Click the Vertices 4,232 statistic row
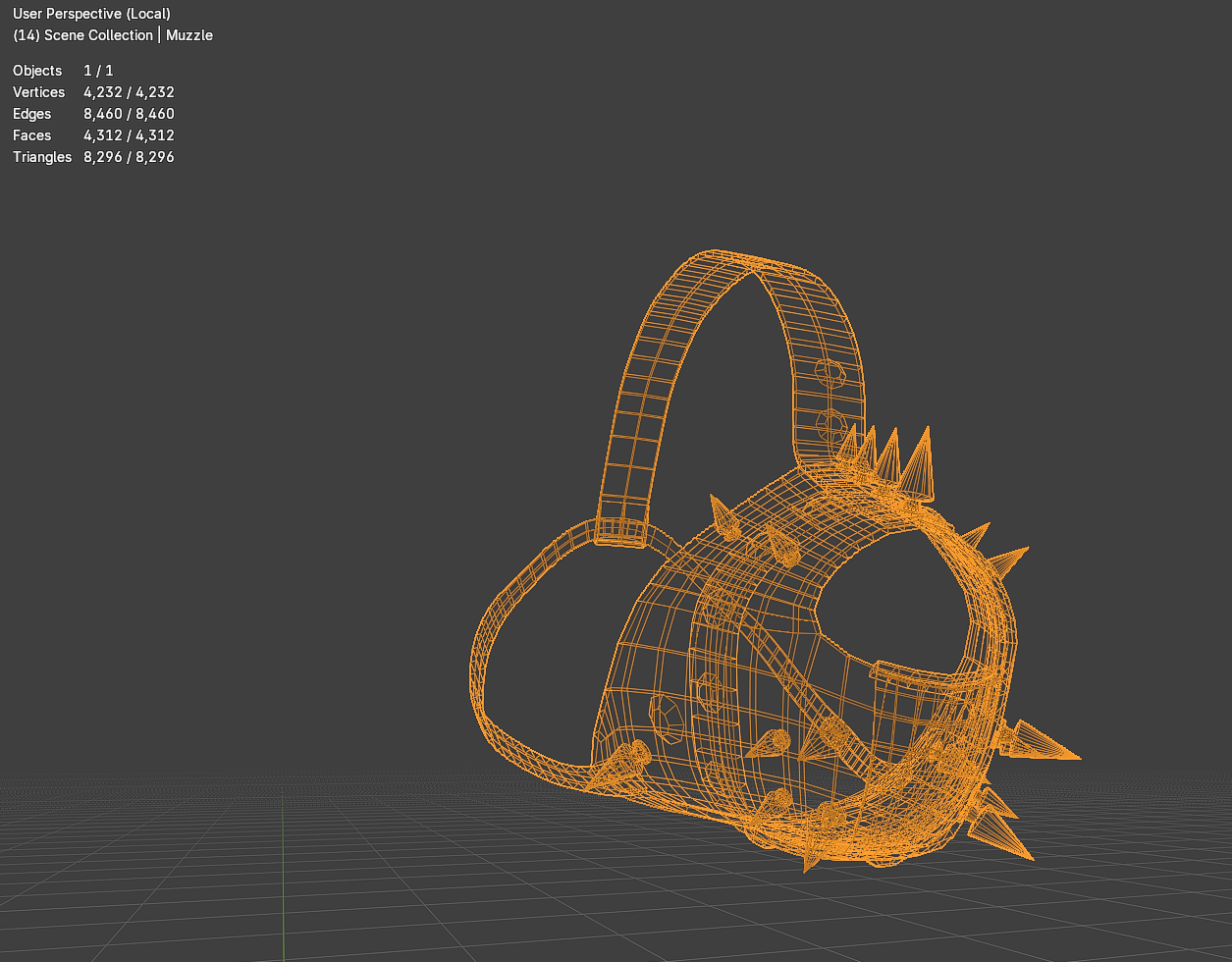1232x962 pixels. pyautogui.click(x=93, y=92)
